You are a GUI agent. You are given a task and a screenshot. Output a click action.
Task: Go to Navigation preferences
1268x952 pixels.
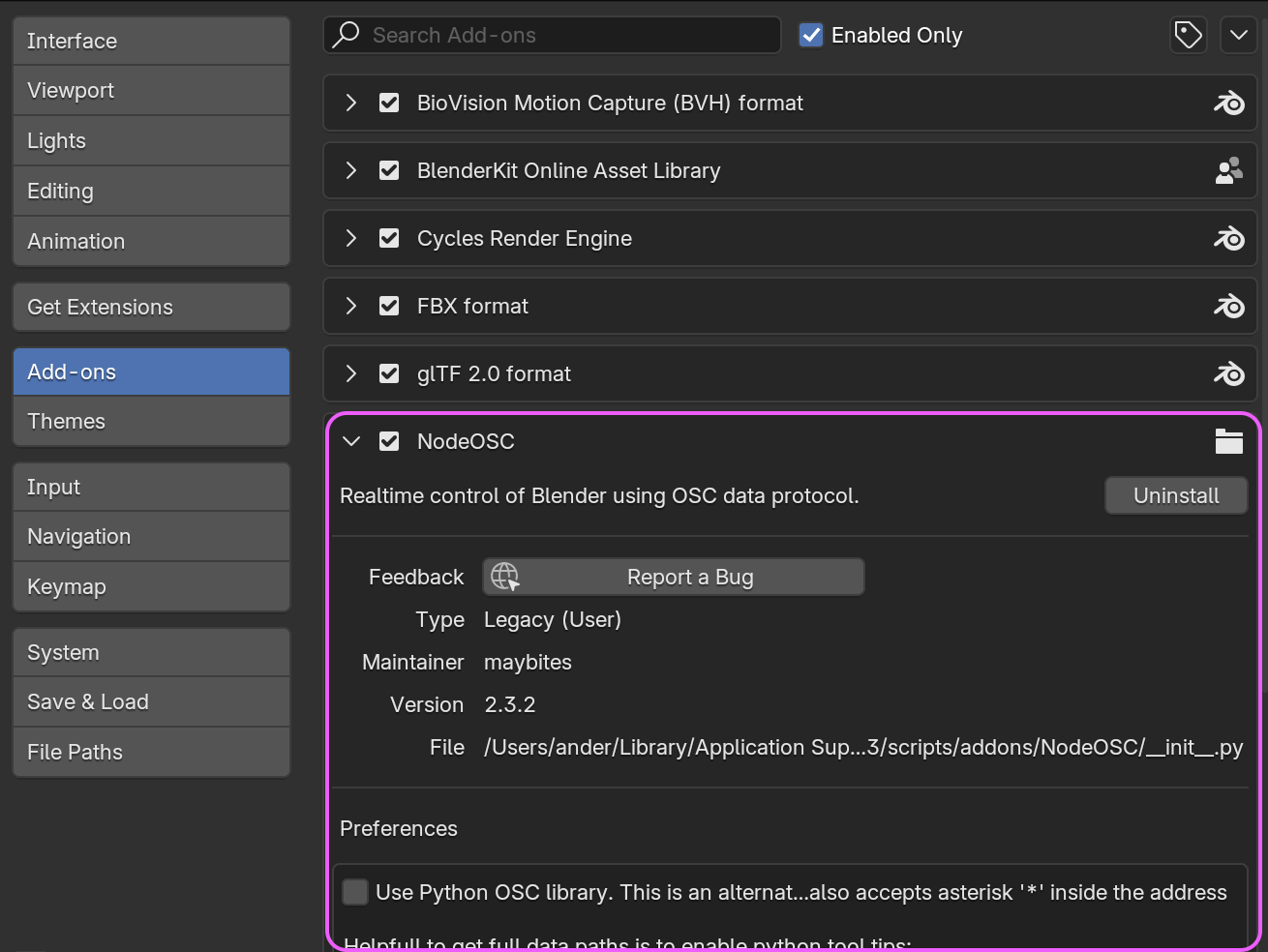click(x=151, y=536)
